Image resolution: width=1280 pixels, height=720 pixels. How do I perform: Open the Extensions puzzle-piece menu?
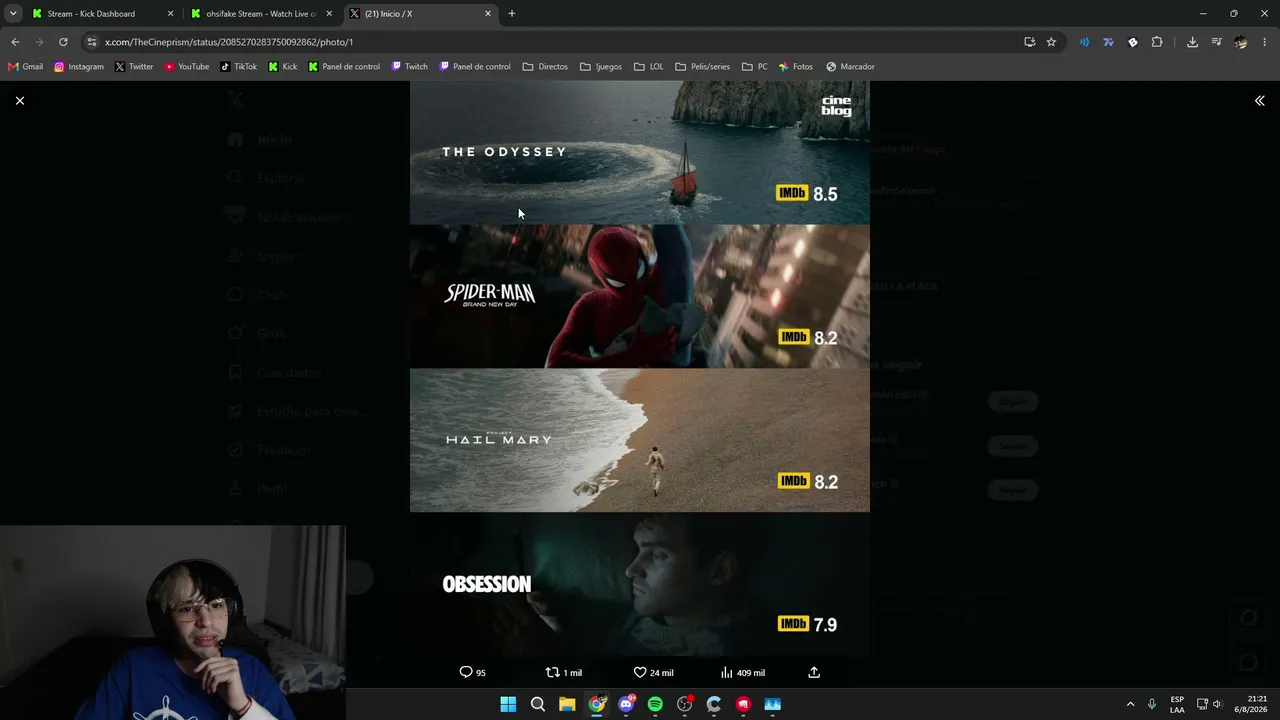[x=1157, y=42]
